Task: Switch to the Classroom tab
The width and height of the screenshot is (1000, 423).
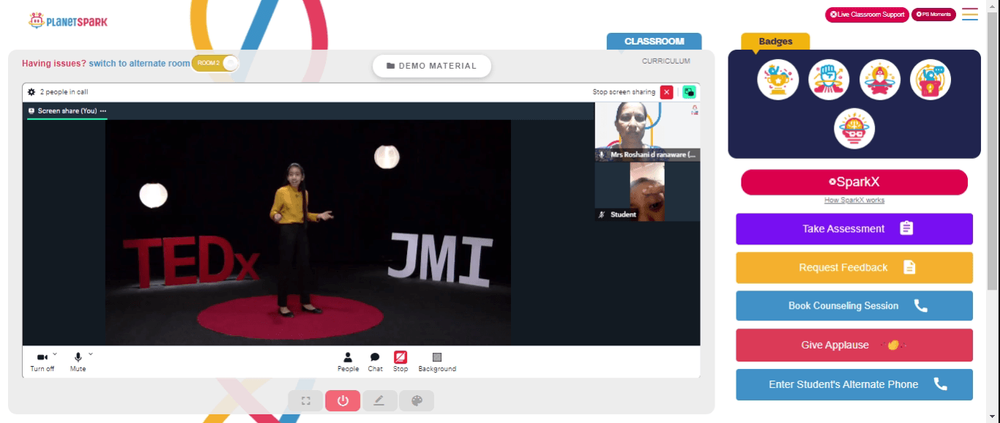Action: pos(654,41)
